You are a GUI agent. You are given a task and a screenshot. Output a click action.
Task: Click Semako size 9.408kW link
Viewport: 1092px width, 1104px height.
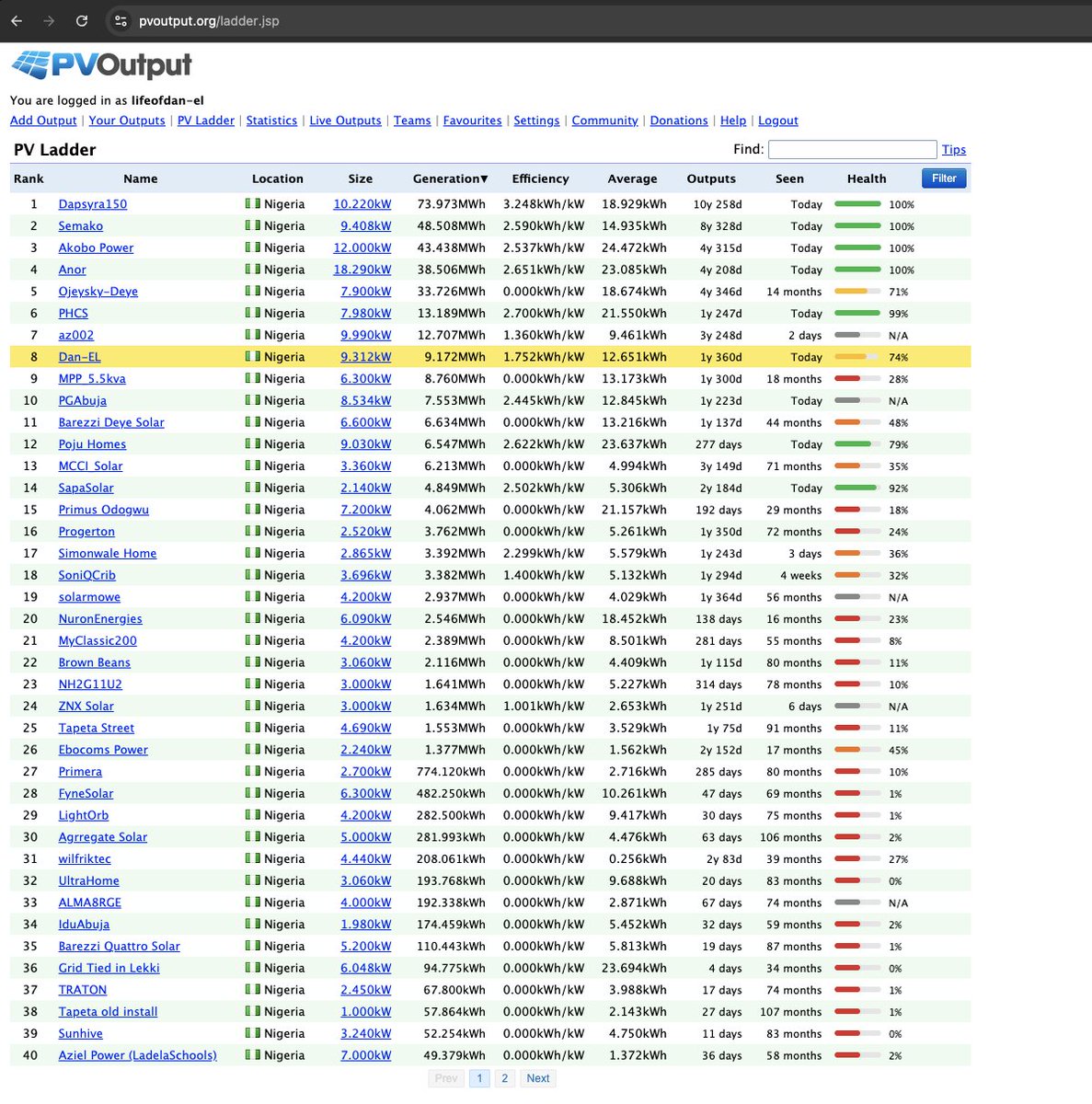(x=366, y=225)
